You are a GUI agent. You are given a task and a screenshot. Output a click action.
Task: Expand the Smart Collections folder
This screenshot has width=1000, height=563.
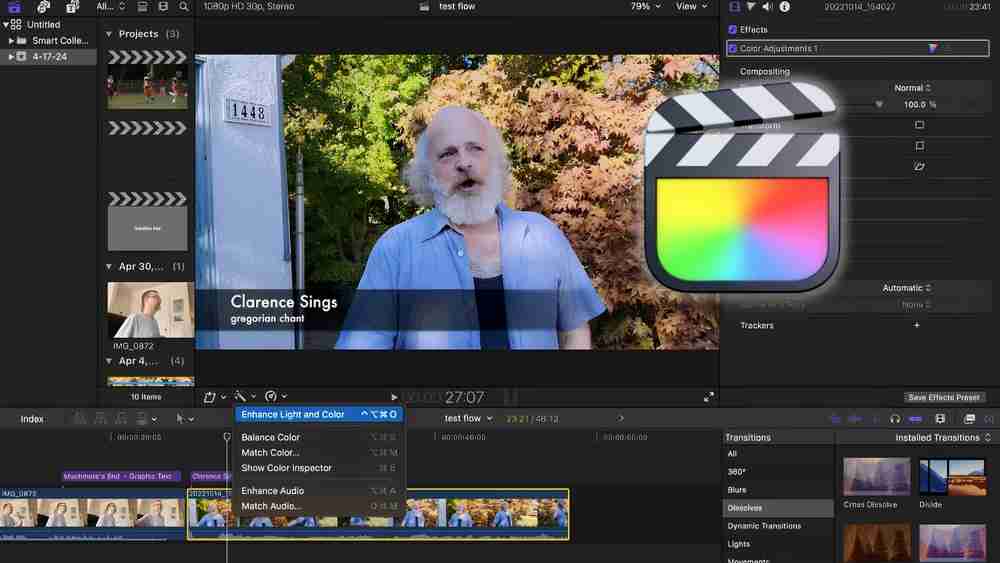point(11,40)
